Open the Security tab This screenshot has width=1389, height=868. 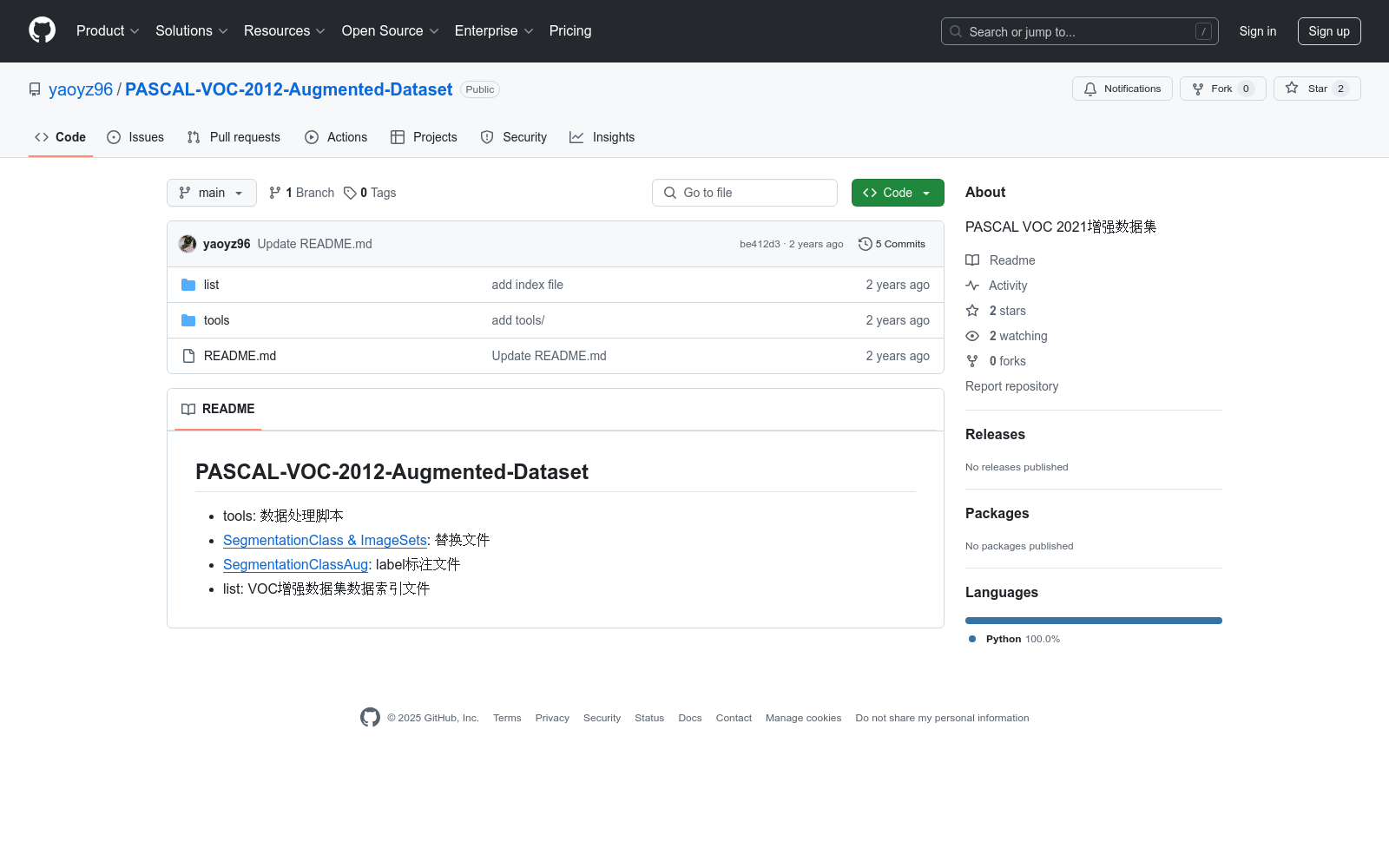pos(514,137)
